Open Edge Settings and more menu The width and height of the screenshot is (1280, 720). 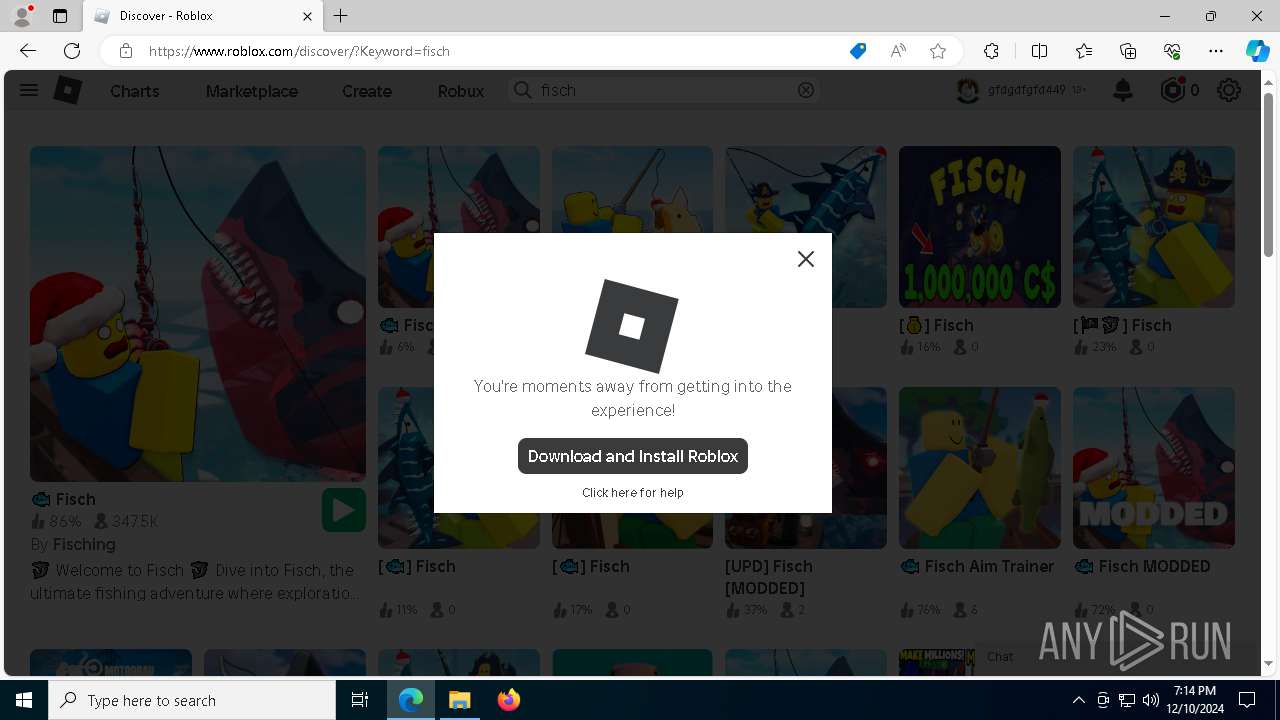(1216, 51)
